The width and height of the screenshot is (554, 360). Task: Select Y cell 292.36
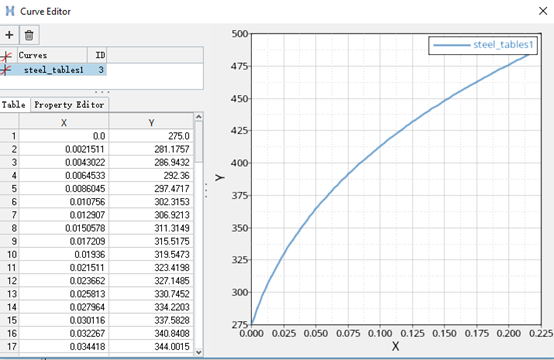pyautogui.click(x=151, y=176)
